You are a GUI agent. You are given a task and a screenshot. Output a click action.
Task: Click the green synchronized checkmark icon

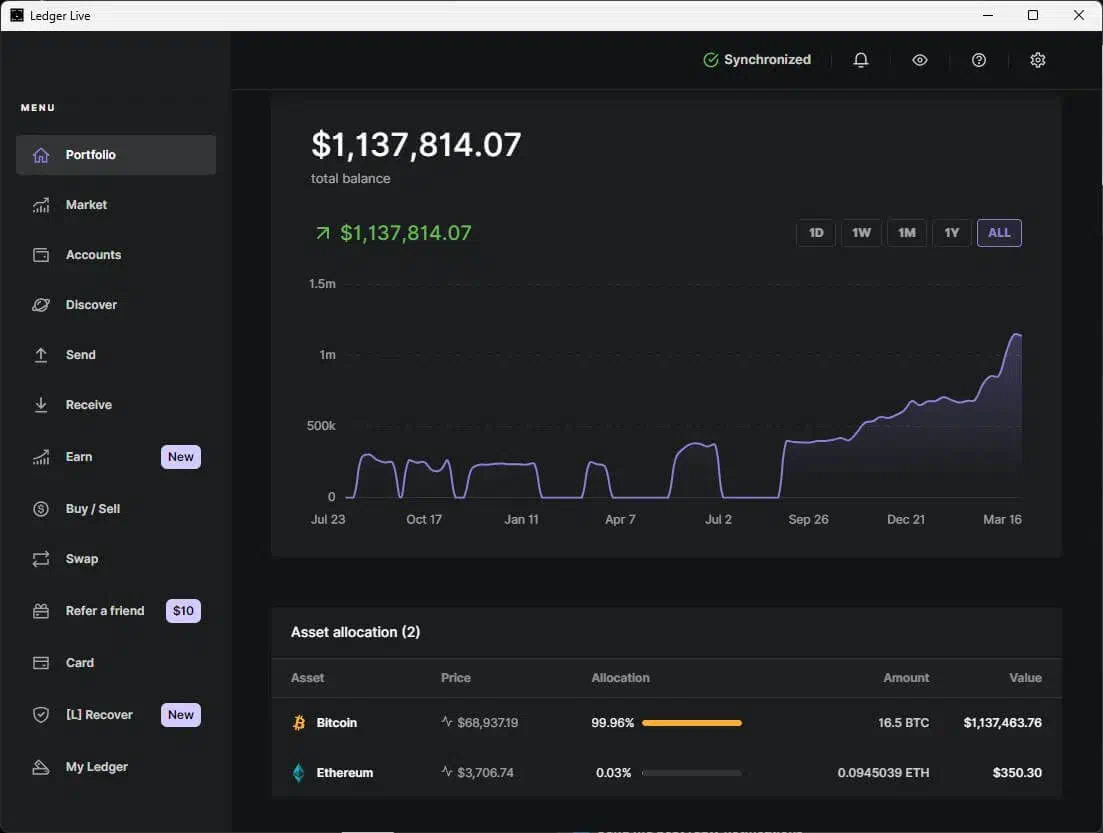[x=710, y=60]
